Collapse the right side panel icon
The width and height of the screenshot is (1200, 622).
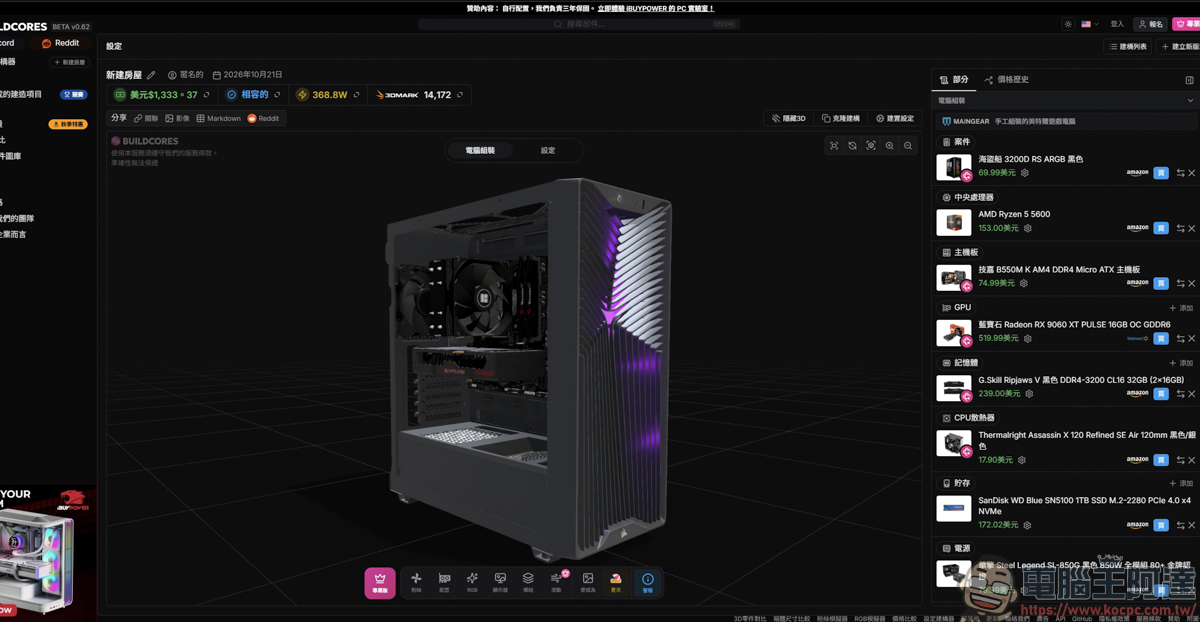[1189, 80]
